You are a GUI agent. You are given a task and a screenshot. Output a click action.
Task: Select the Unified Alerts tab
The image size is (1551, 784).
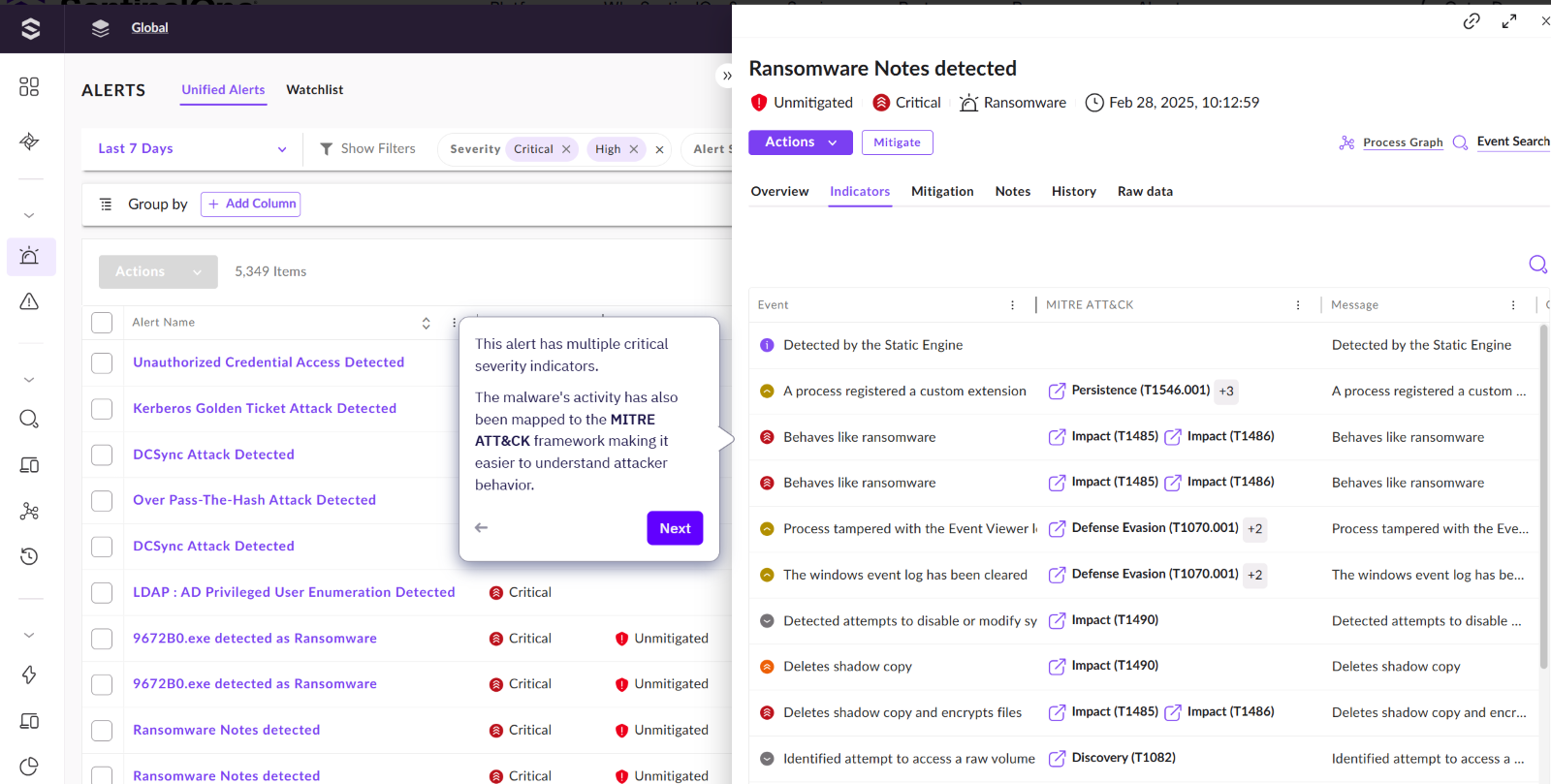[x=223, y=90]
